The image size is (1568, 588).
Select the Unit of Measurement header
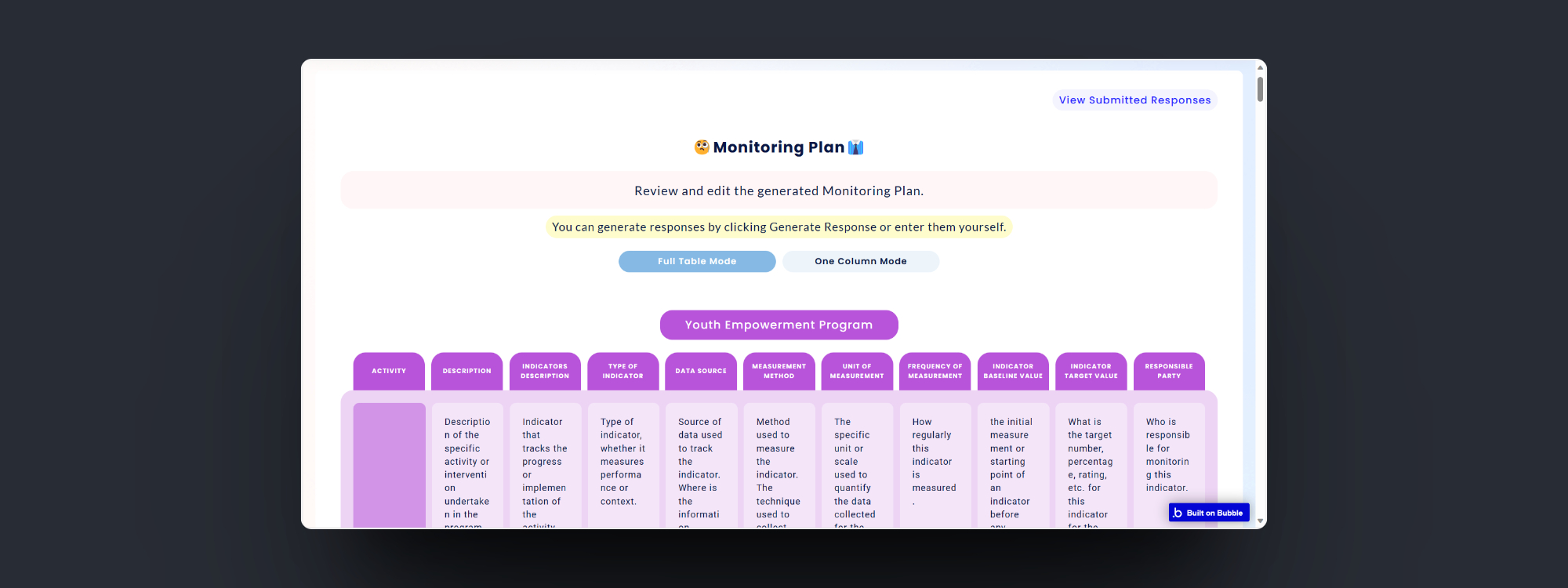(x=857, y=371)
